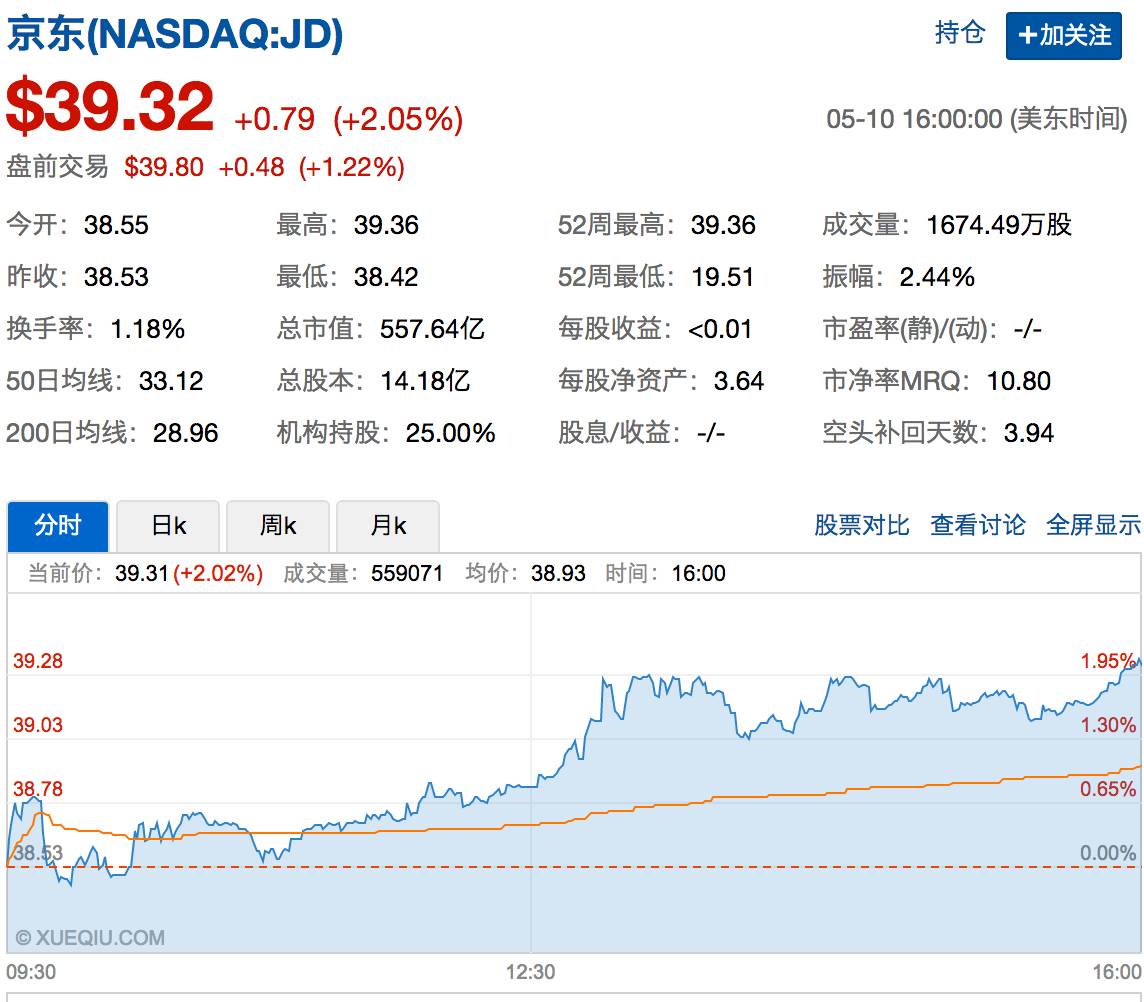Screen dimensions: 1144x1002
Task: Click the $39.32 current price
Action: point(110,107)
